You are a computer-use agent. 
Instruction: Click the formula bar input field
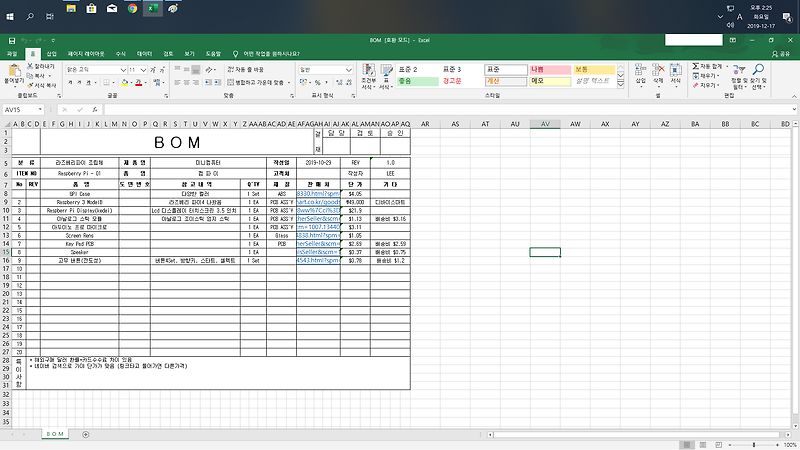(449, 110)
